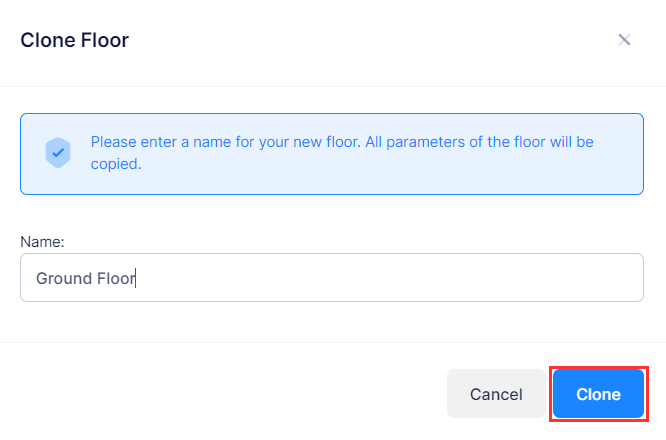Close the Clone Floor dialog with X

(x=624, y=40)
